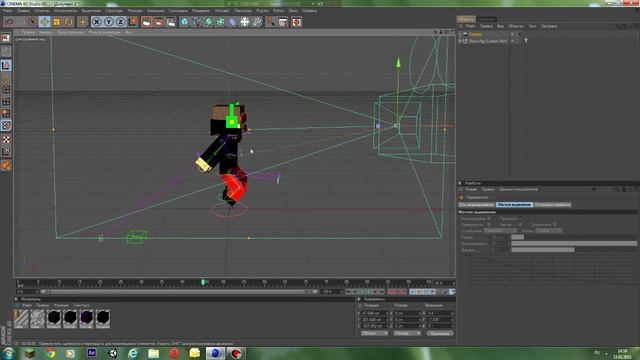Select the Scale tool in the toolbar
The width and height of the screenshot is (640, 360).
(x=56, y=22)
